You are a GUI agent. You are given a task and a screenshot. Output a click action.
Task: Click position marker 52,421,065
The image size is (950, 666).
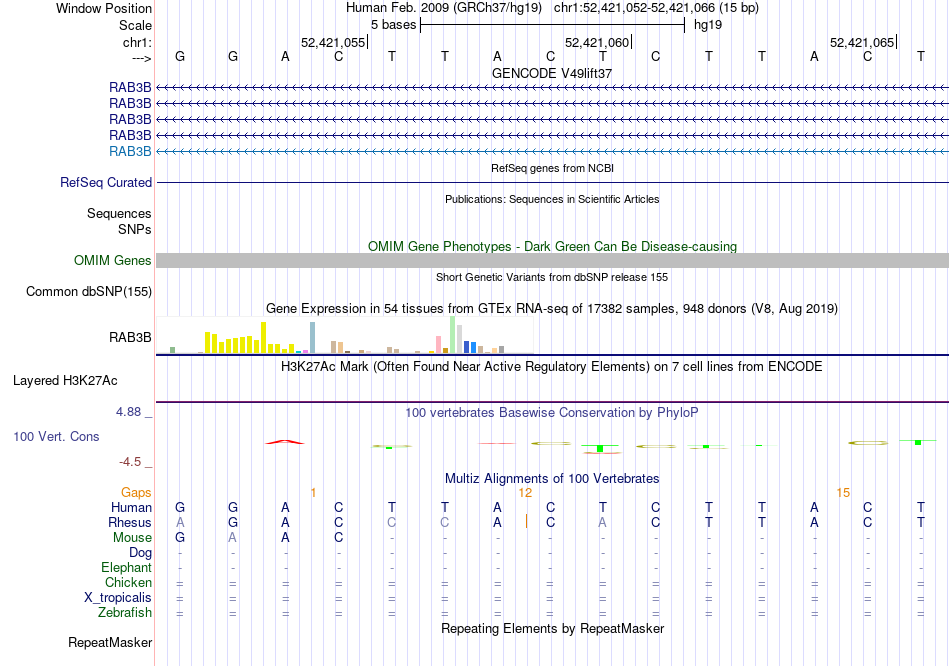pos(862,42)
